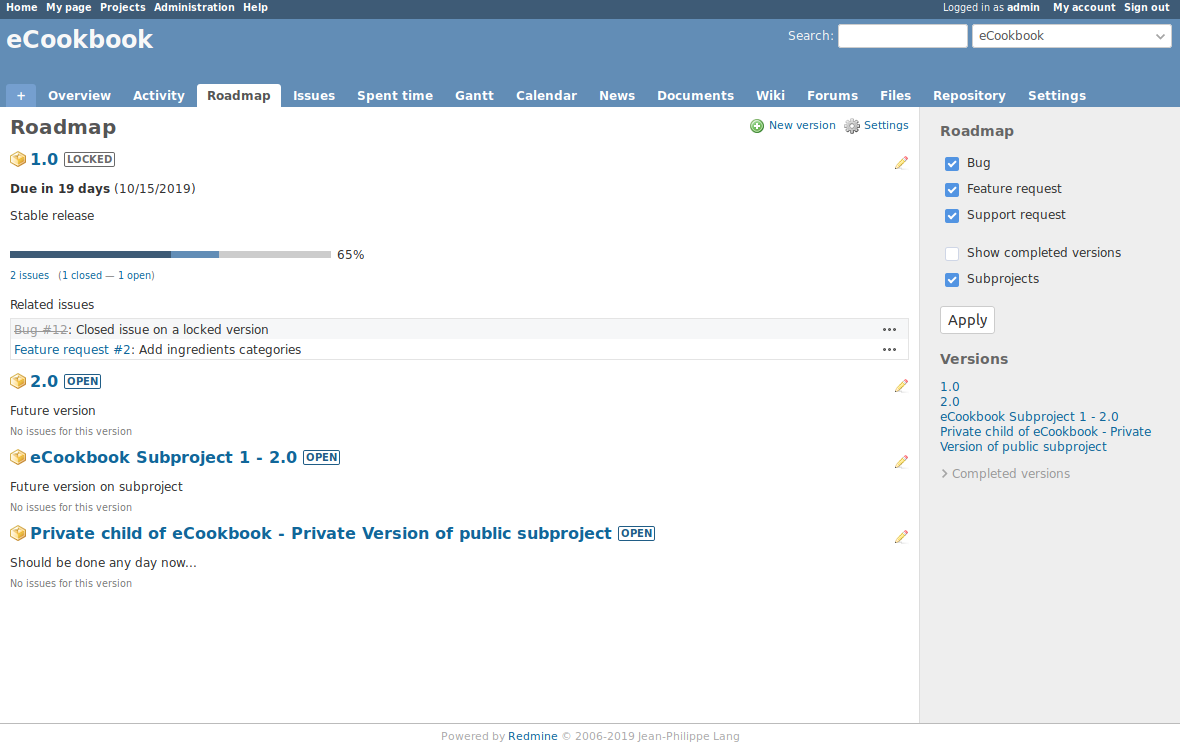Image resolution: width=1180 pixels, height=747 pixels.
Task: Open the News tab
Action: click(x=617, y=96)
